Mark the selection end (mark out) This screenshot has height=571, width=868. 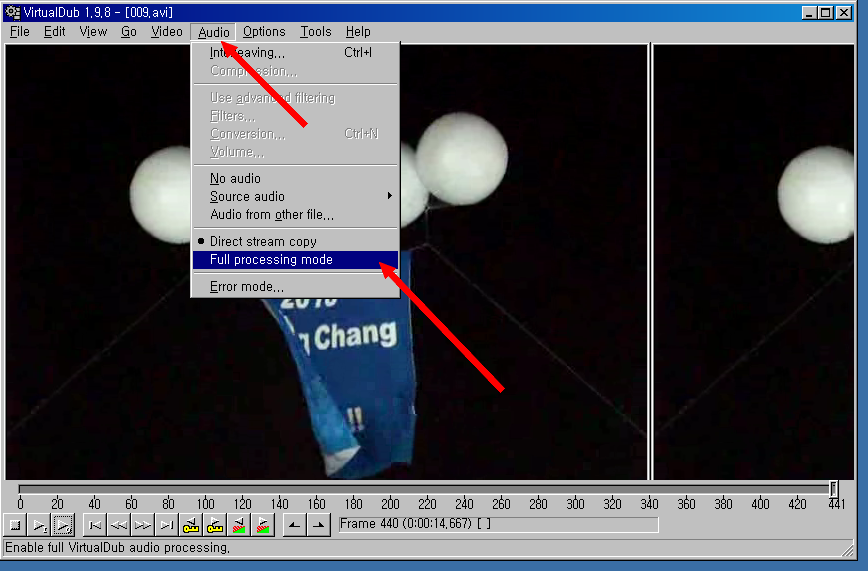pos(319,525)
